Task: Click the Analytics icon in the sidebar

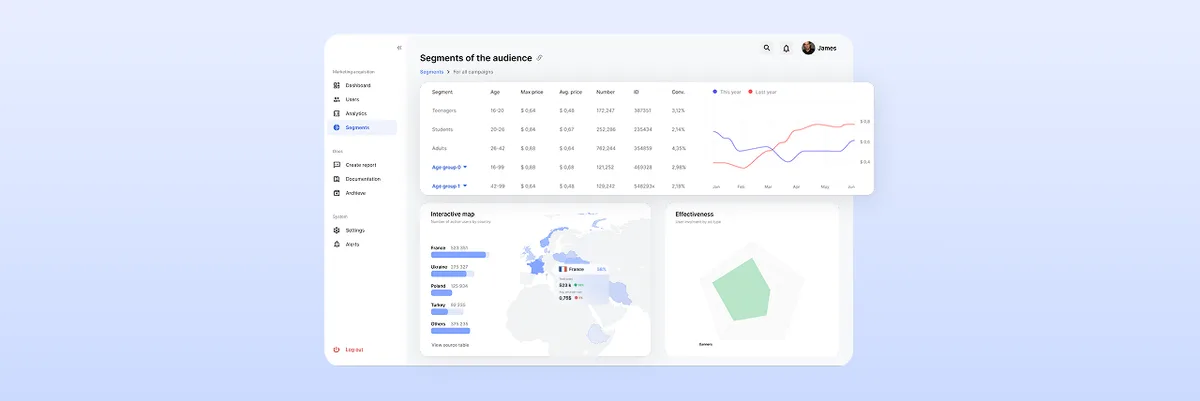Action: pyautogui.click(x=337, y=113)
